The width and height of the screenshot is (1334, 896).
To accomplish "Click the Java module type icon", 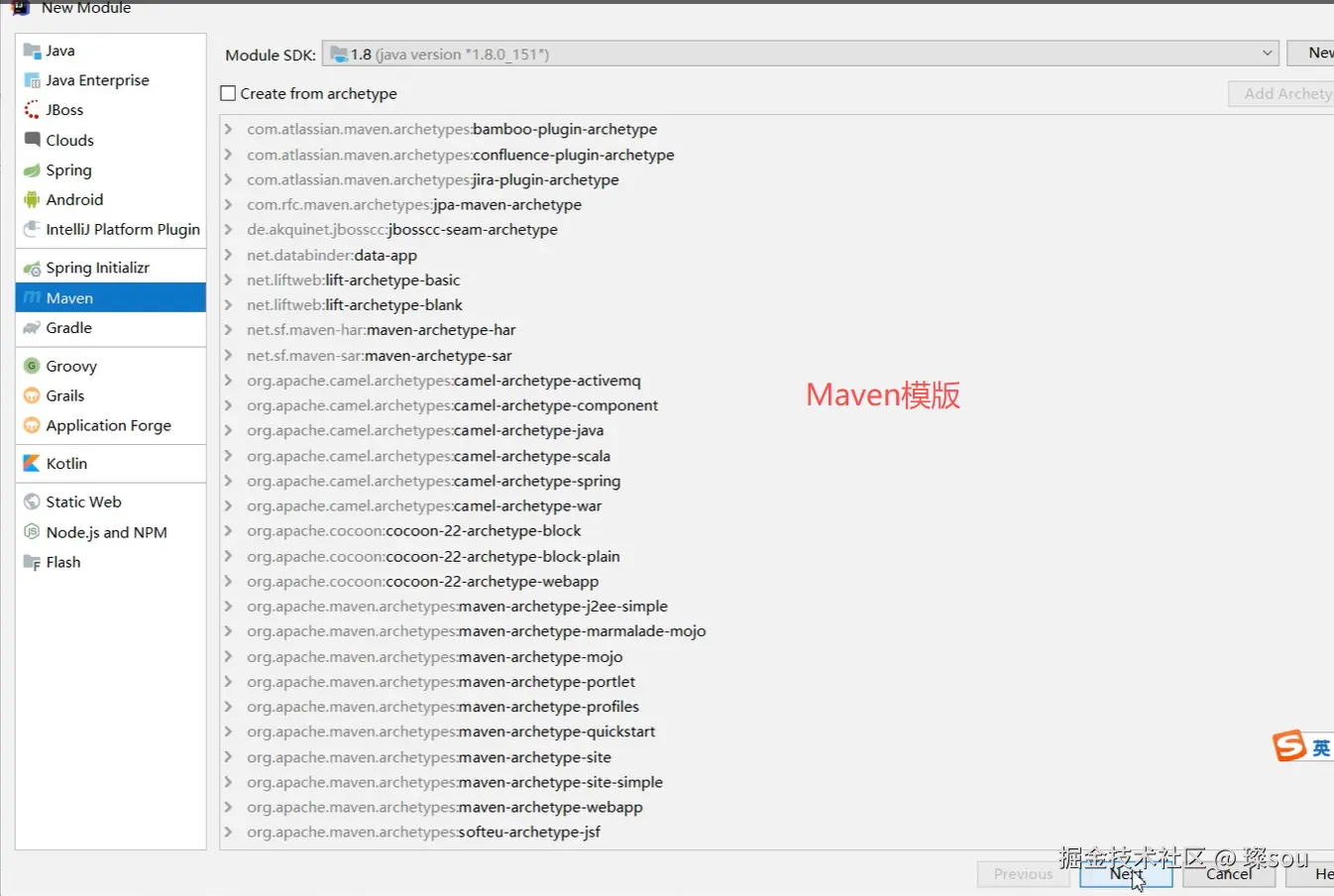I will pyautogui.click(x=32, y=51).
